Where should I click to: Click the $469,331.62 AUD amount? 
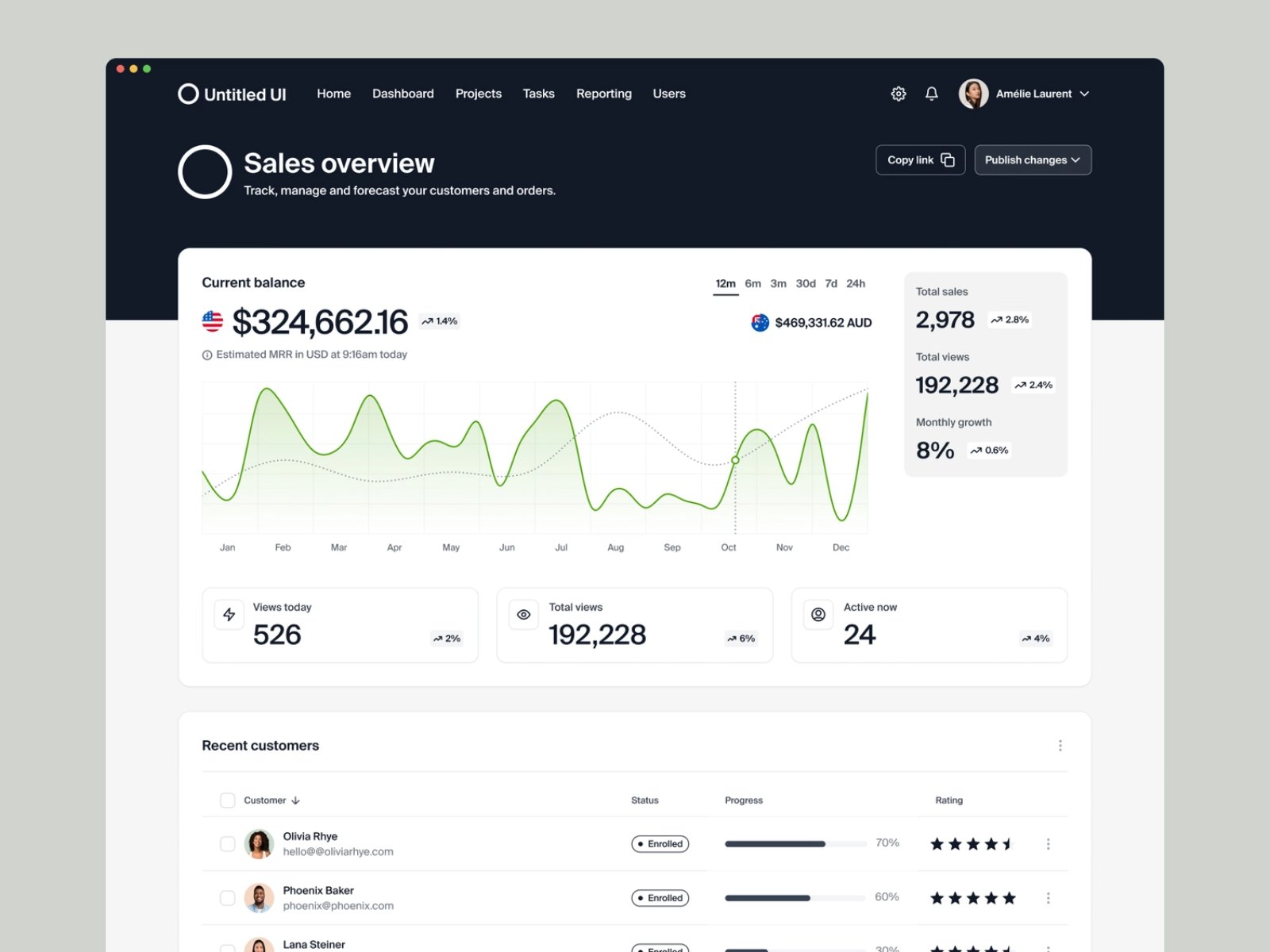click(823, 323)
